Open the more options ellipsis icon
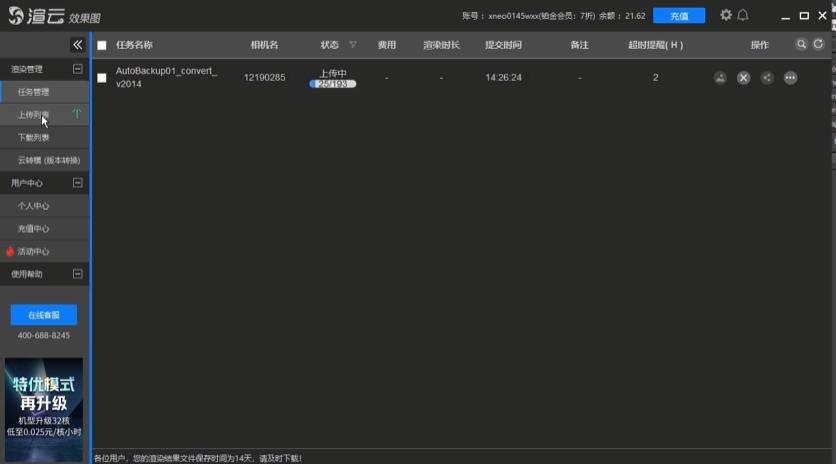Screen dimensions: 836x464 pos(790,78)
